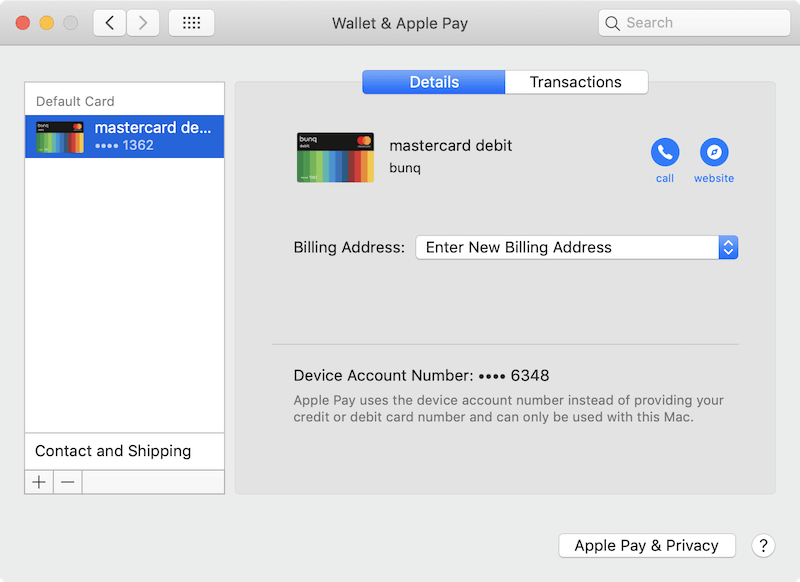This screenshot has width=800, height=582.
Task: Open the help question mark button
Action: 763,545
